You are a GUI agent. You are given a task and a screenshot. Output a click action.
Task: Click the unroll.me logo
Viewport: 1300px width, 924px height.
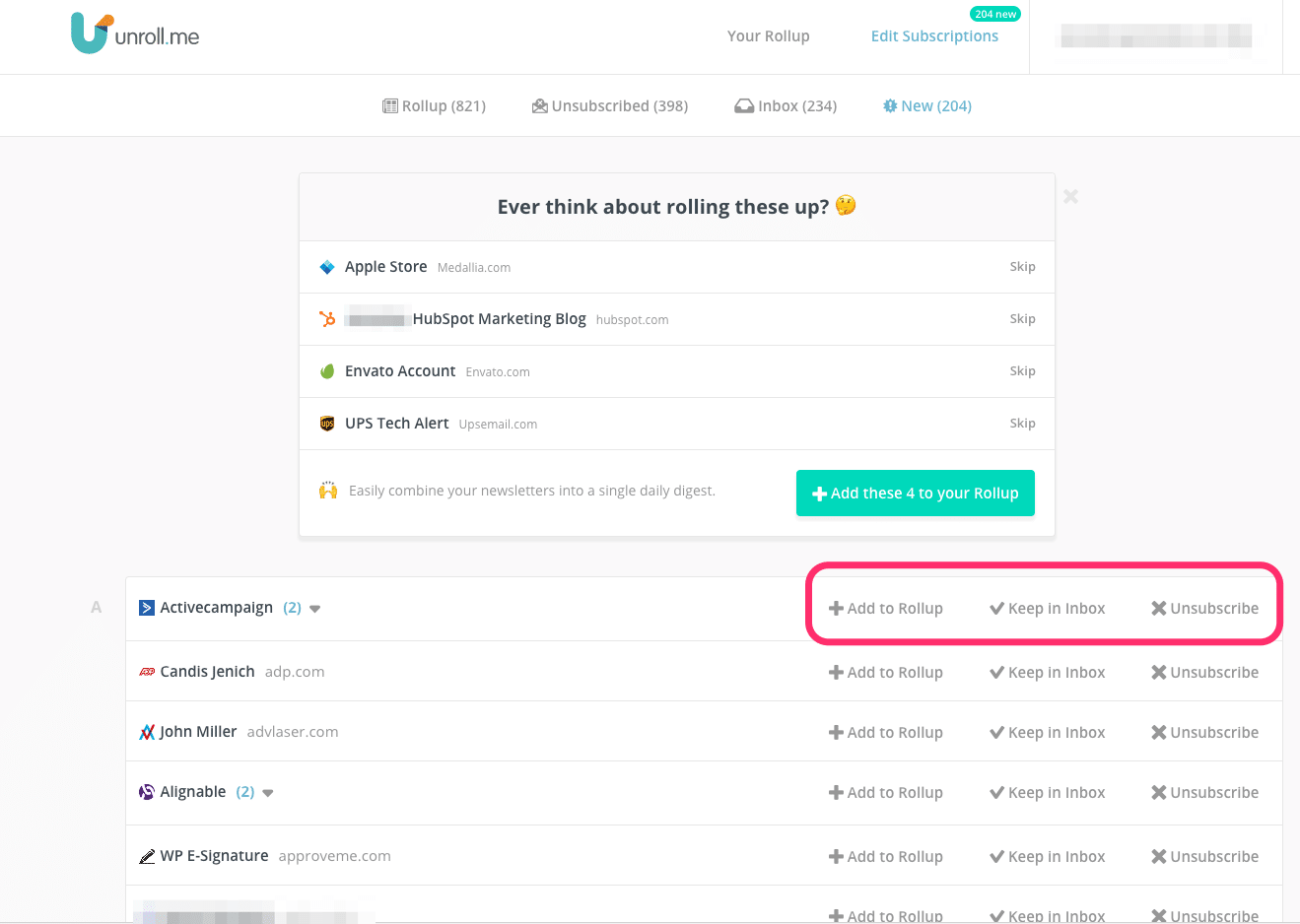135,34
